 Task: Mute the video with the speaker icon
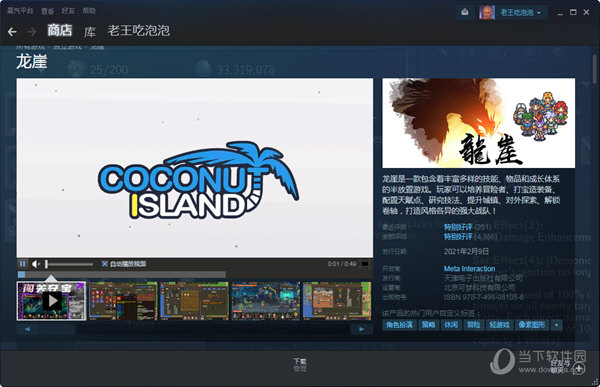click(x=36, y=264)
